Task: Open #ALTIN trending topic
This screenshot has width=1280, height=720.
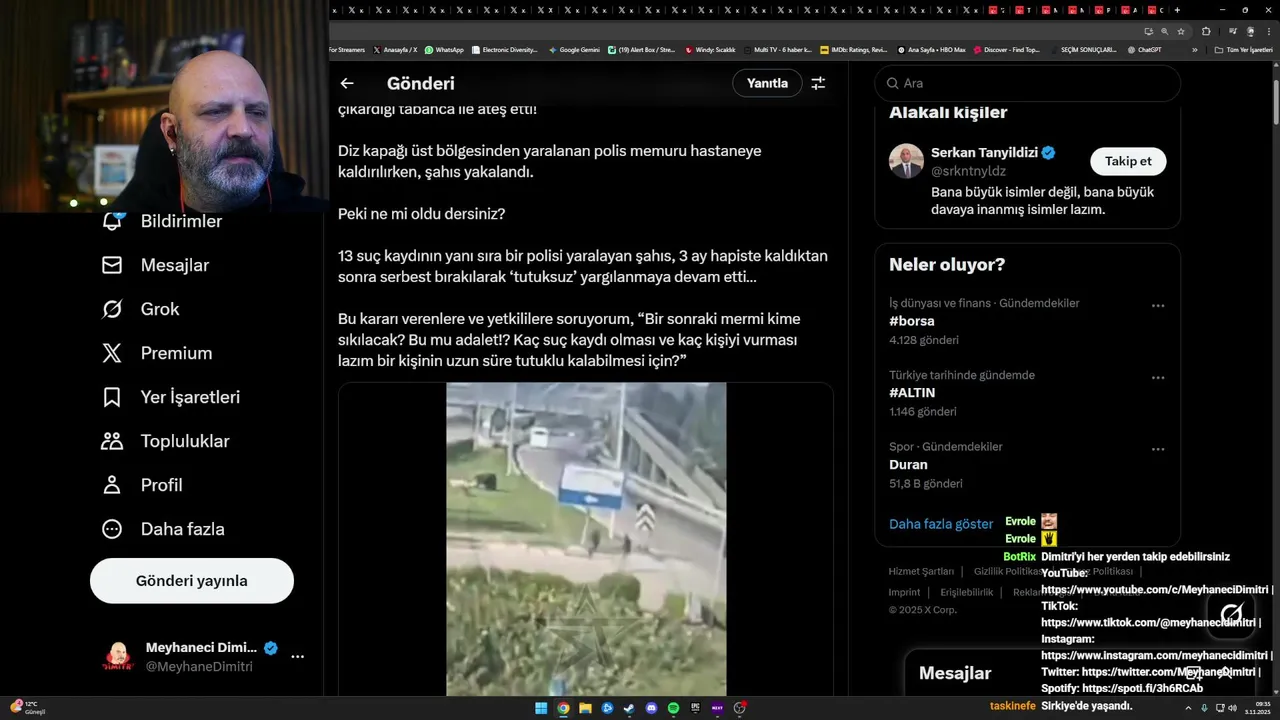Action: tap(912, 393)
